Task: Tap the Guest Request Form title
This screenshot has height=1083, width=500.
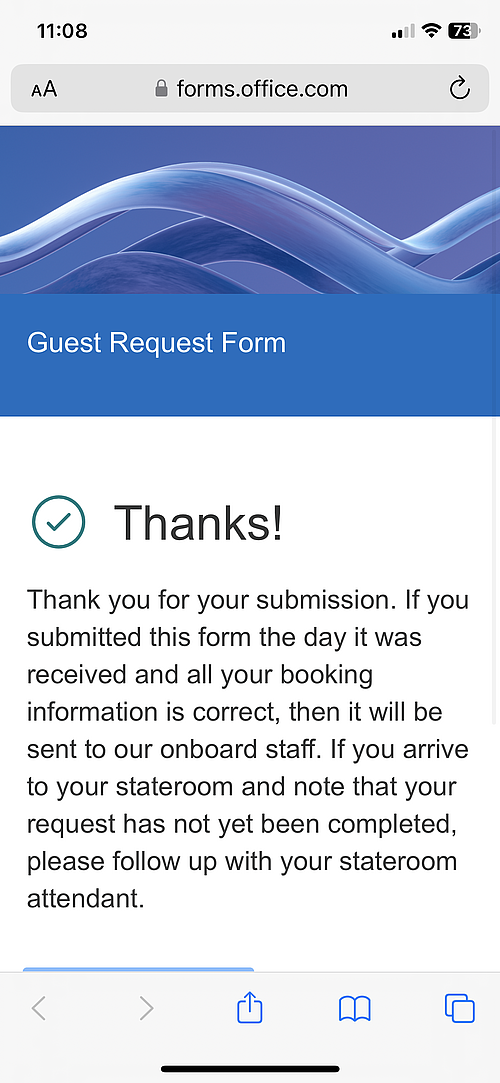Action: pos(156,343)
